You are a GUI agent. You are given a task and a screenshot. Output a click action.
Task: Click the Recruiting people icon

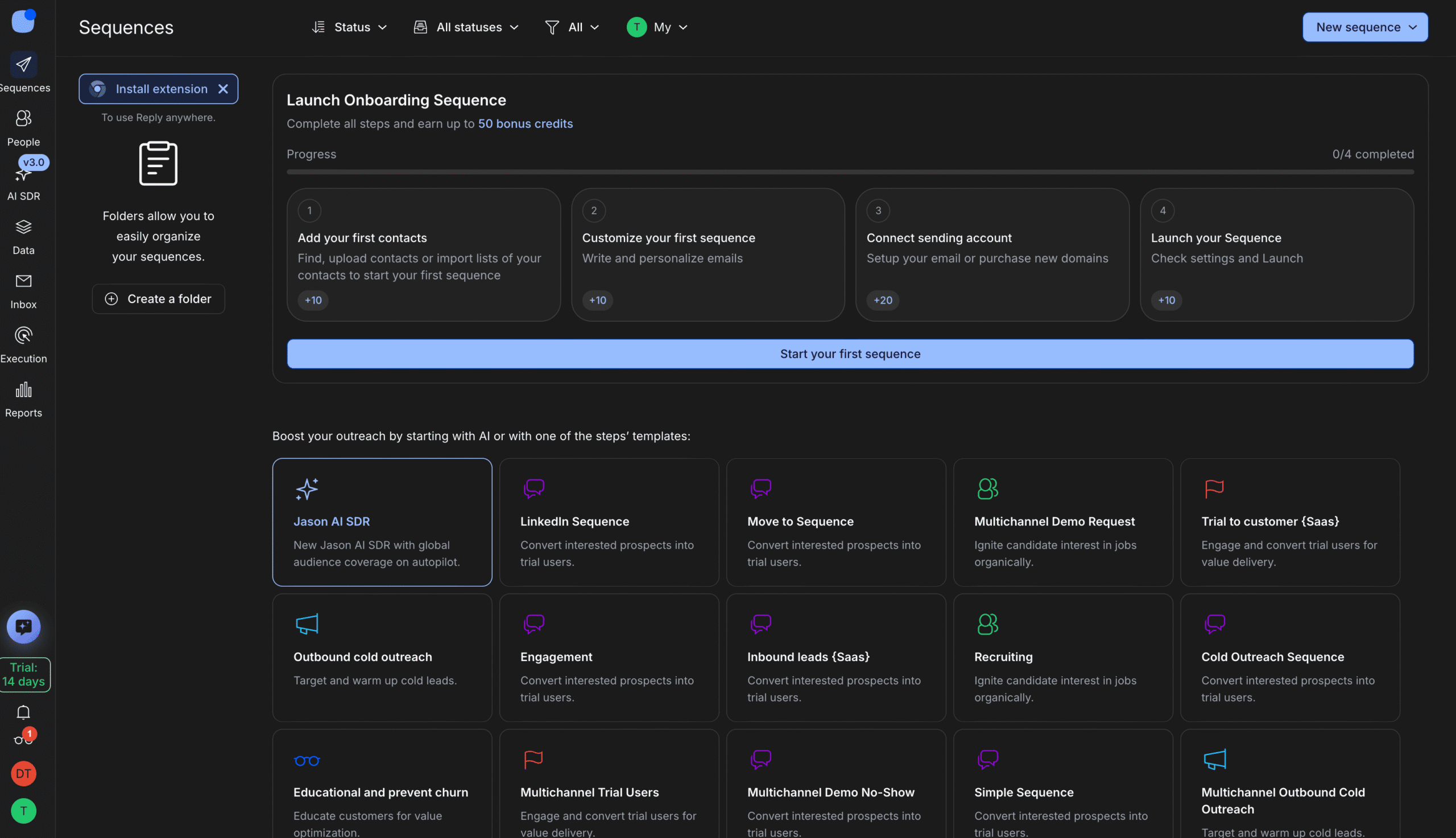tap(987, 624)
